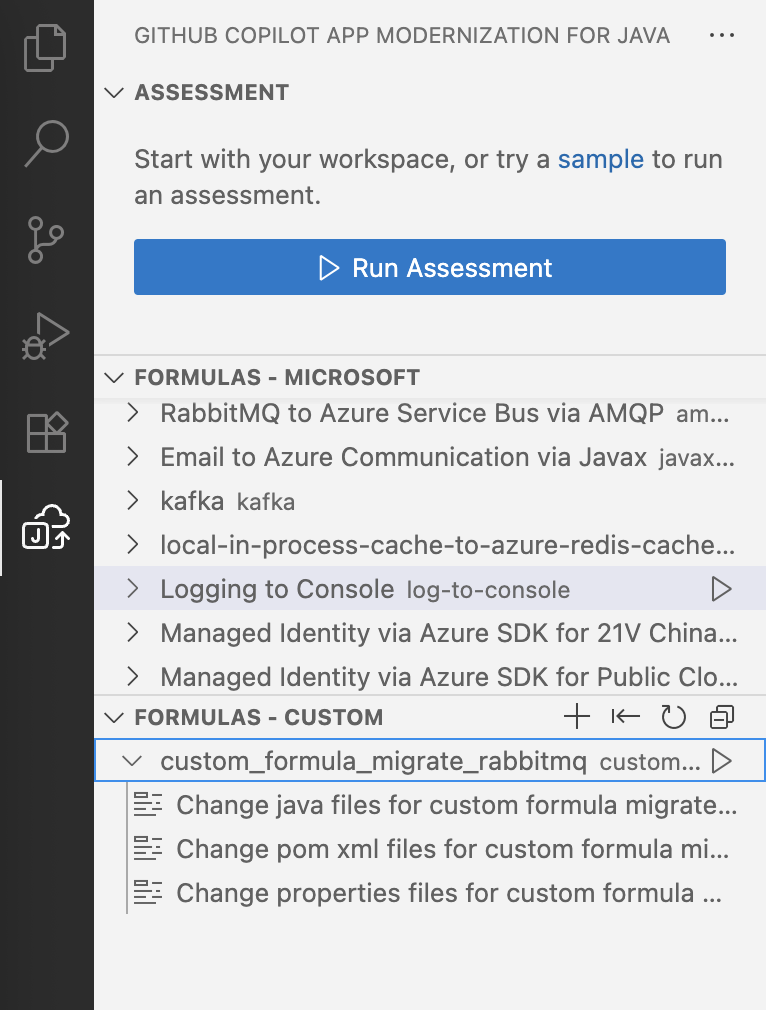Open the Run and Debug icon
Viewport: 766px width, 1010px height.
pyautogui.click(x=45, y=336)
